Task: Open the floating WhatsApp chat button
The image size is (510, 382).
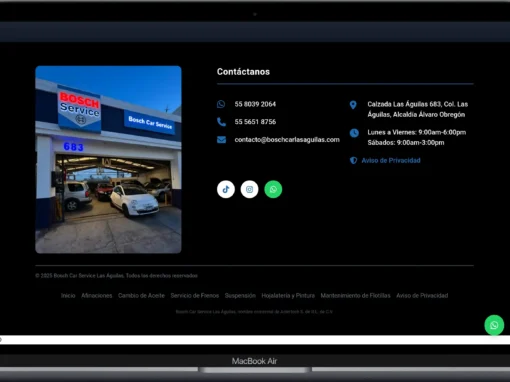Action: 494,325
